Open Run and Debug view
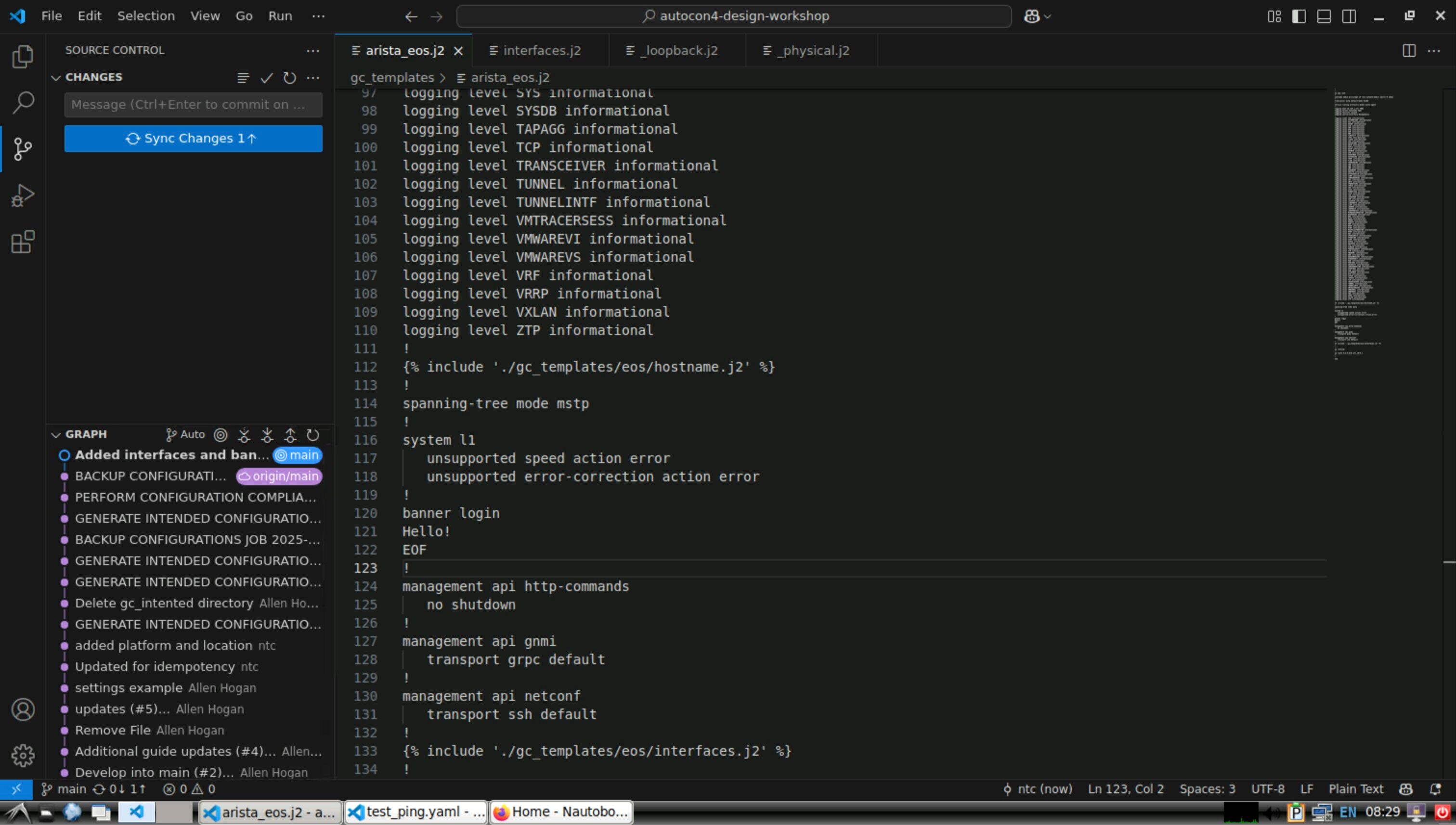 (x=23, y=195)
